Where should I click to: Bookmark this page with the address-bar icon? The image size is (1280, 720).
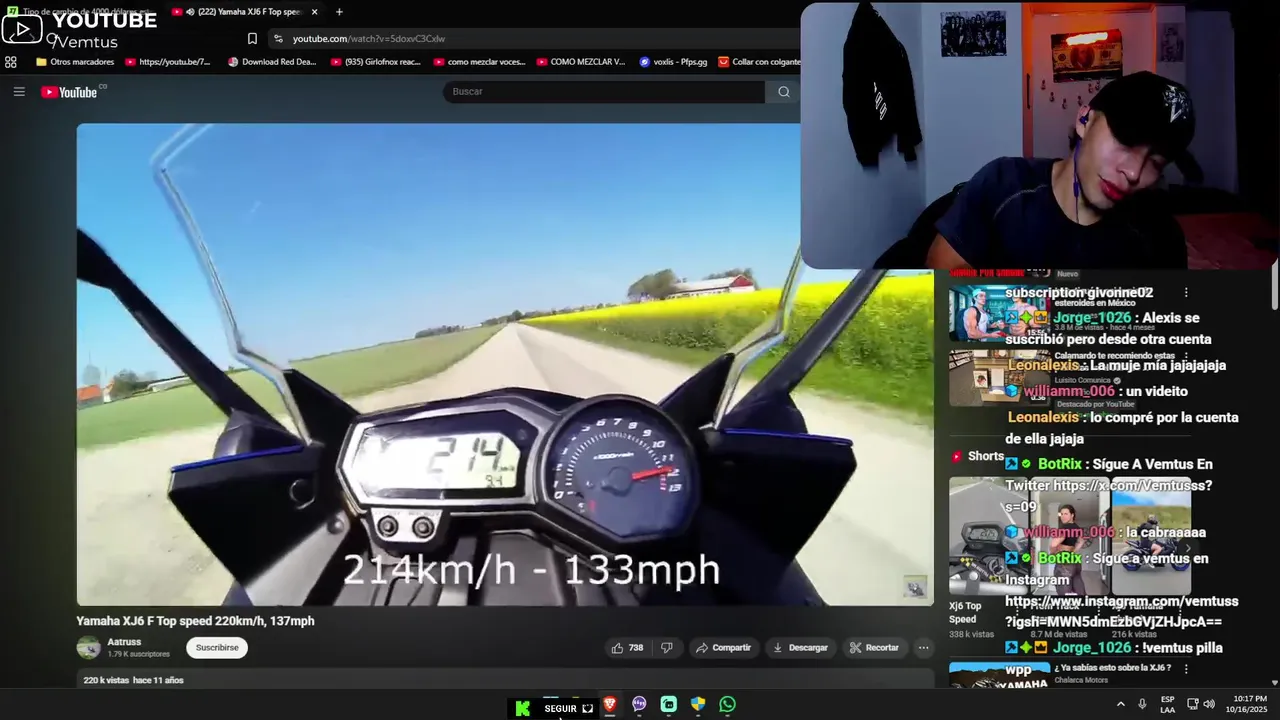252,38
